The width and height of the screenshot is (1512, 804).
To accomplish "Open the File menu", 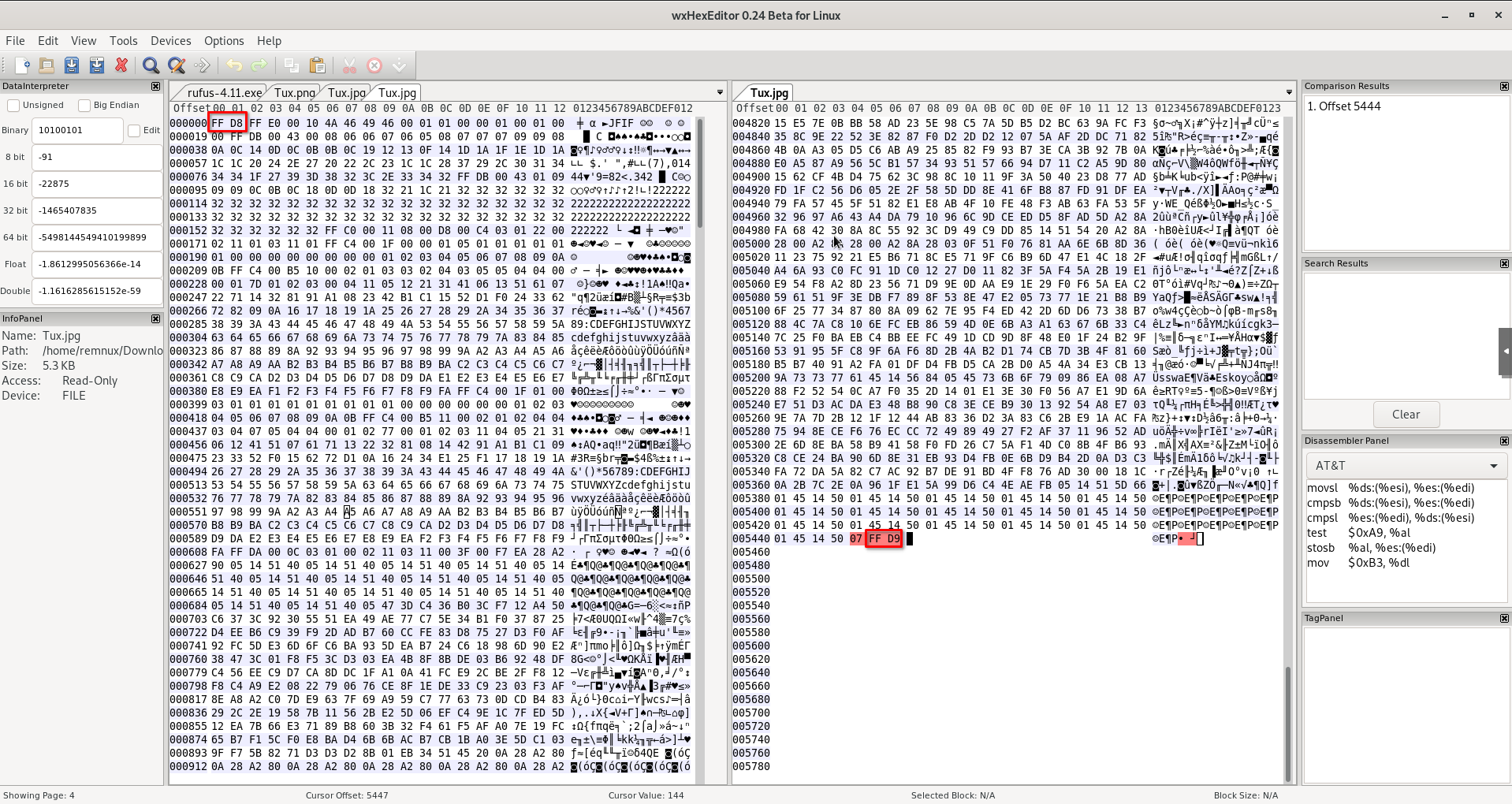I will coord(15,41).
